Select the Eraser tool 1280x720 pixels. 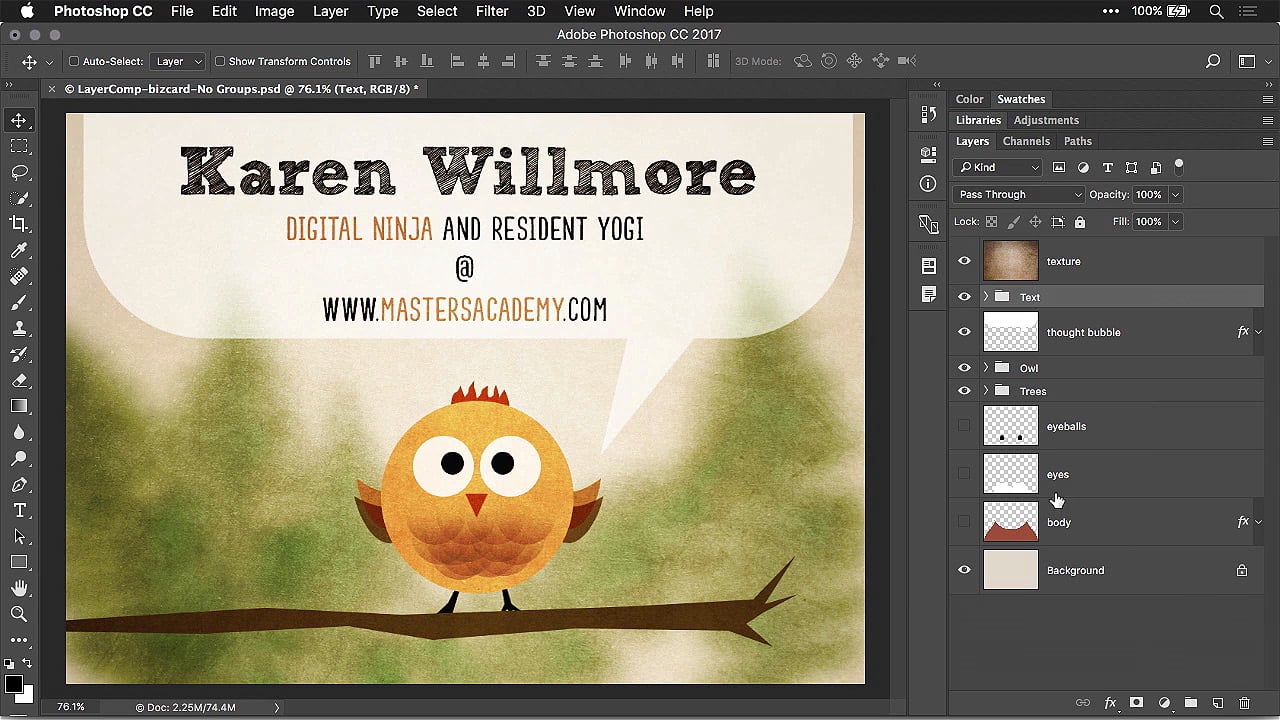(x=19, y=380)
